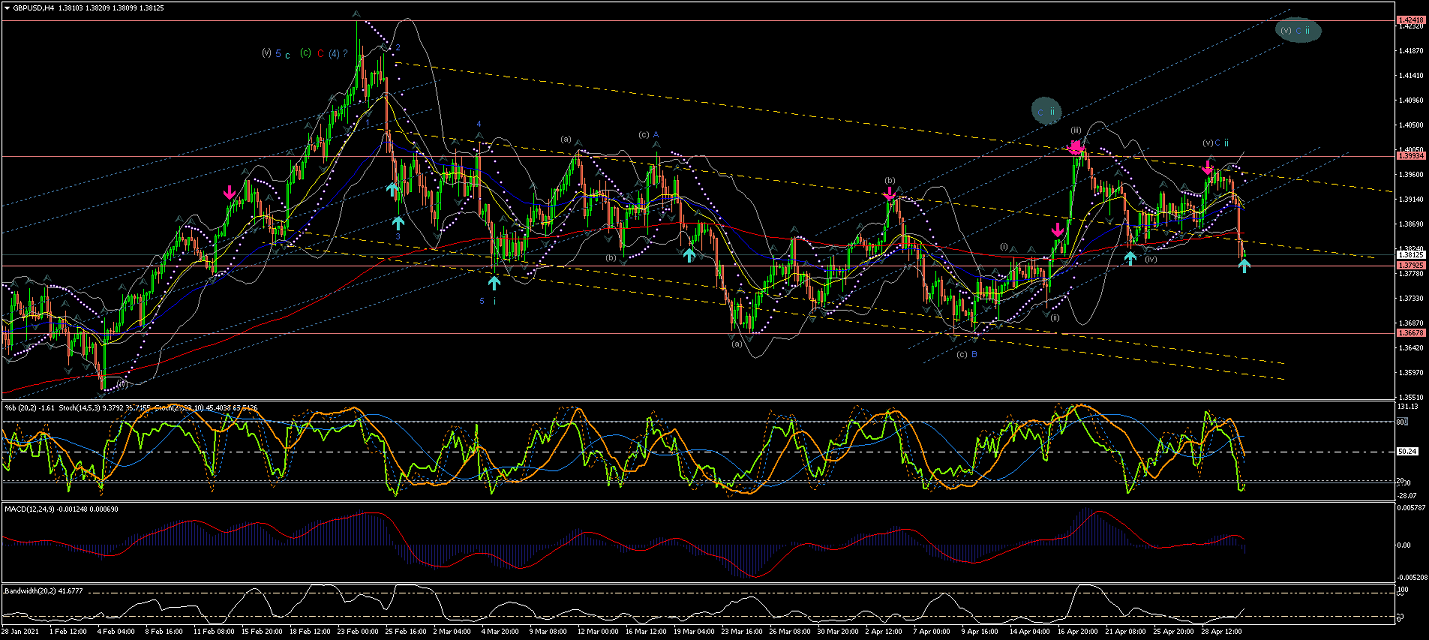Click the cyan up arrow at the (iv) low
Screen dimensions: 1429x640
coord(1130,258)
